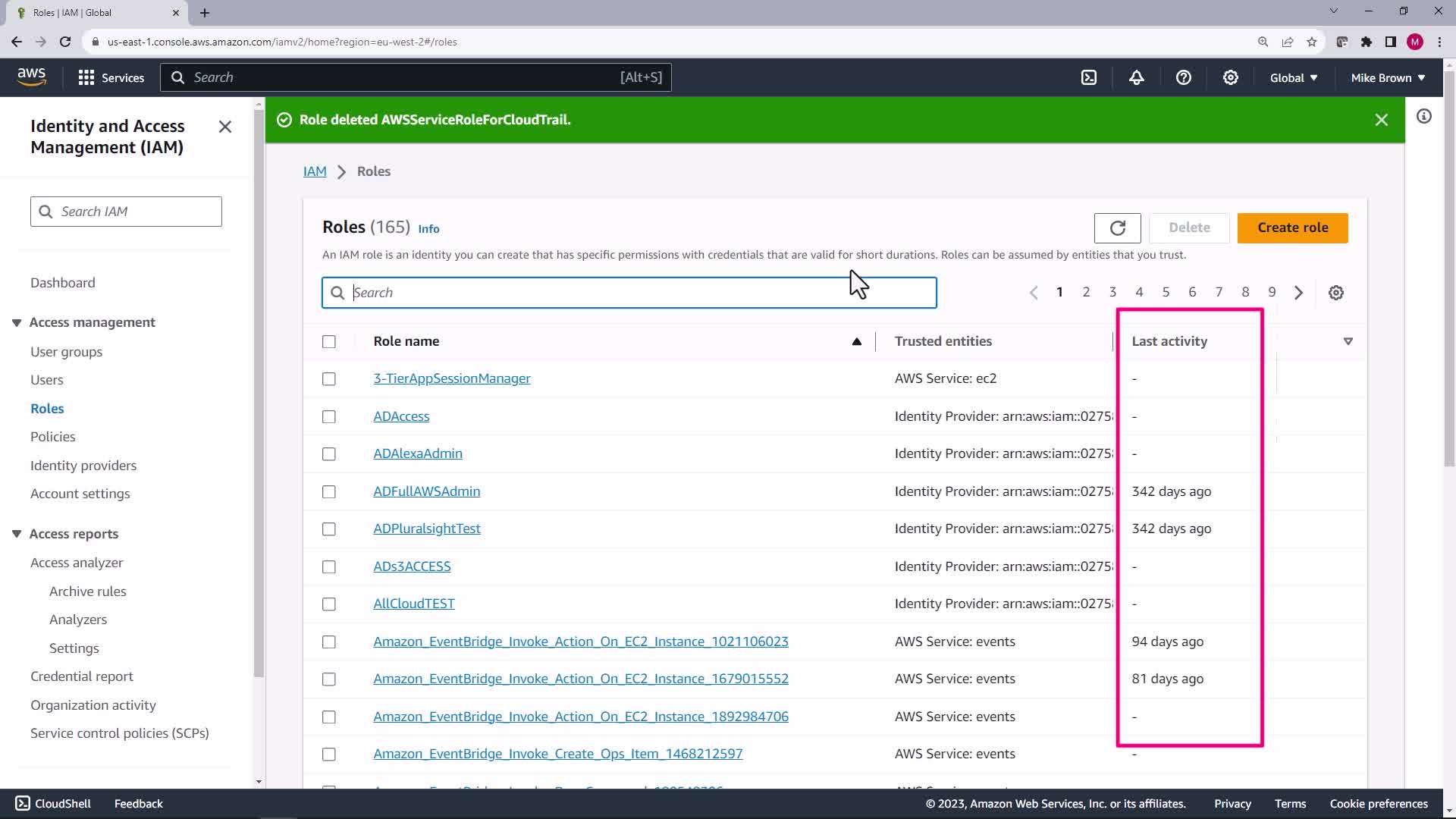Open the Global region dropdown

(x=1293, y=77)
